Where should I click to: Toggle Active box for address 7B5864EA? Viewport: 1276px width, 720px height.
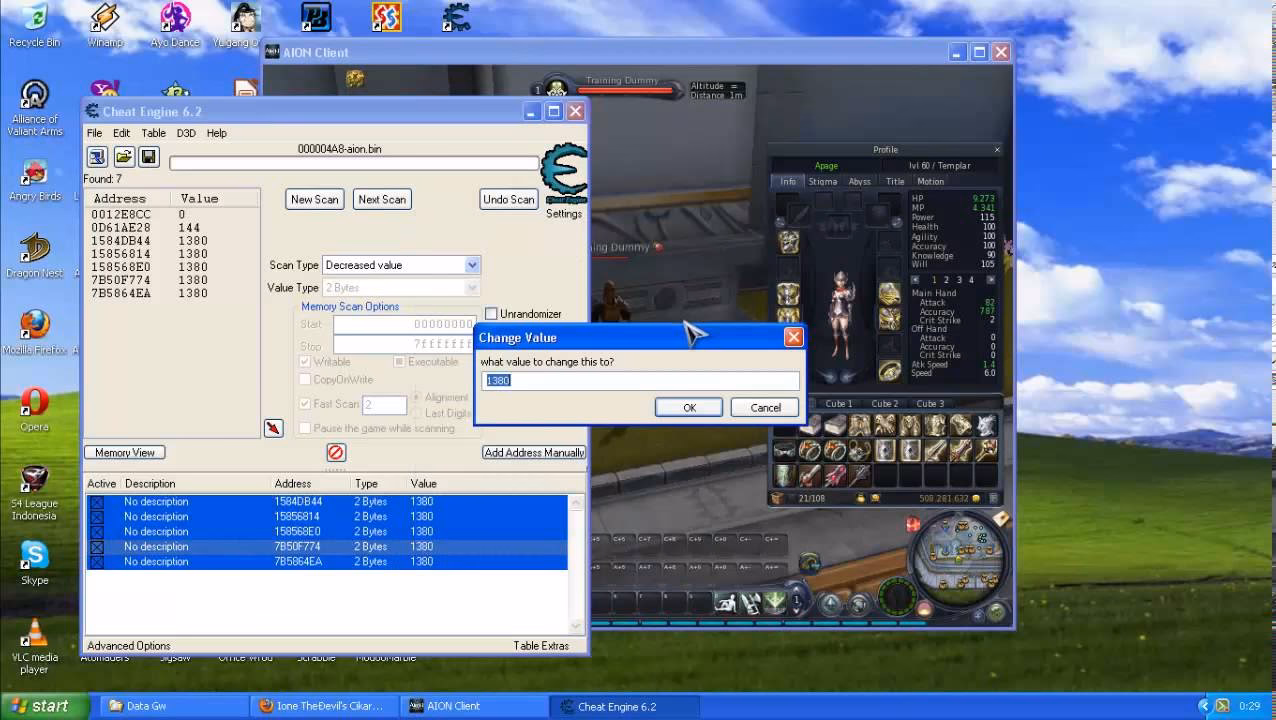point(97,562)
